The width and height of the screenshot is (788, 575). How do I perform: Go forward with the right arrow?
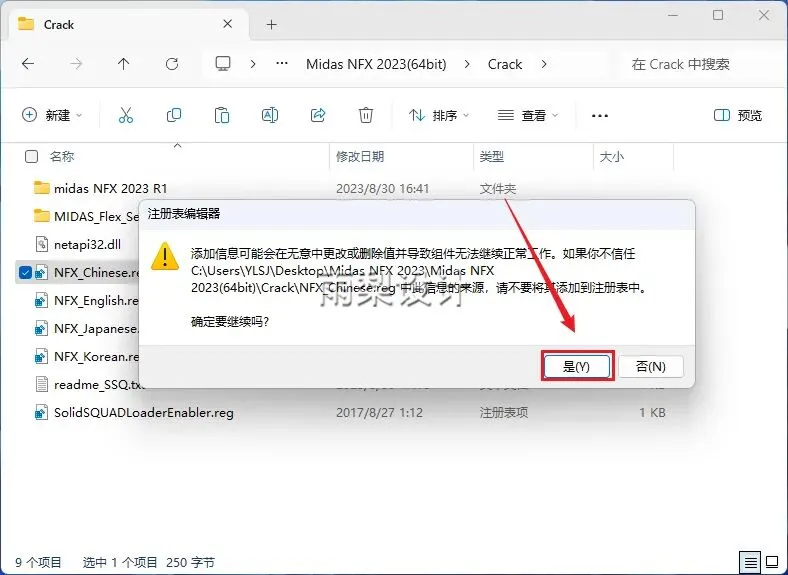(76, 64)
